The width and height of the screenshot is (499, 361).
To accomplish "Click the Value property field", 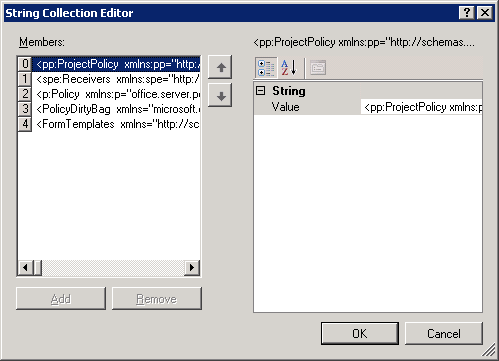I will pyautogui.click(x=421, y=107).
